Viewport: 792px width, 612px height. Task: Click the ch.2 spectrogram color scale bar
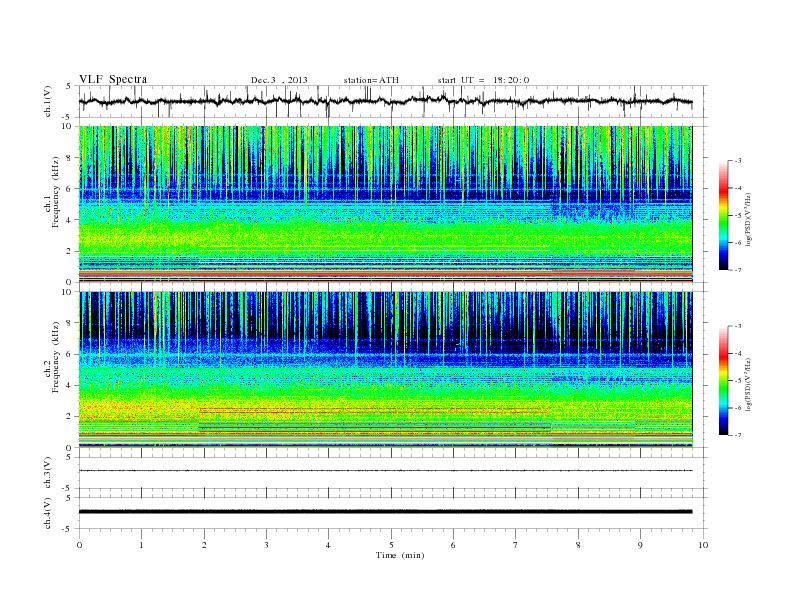pyautogui.click(x=723, y=380)
